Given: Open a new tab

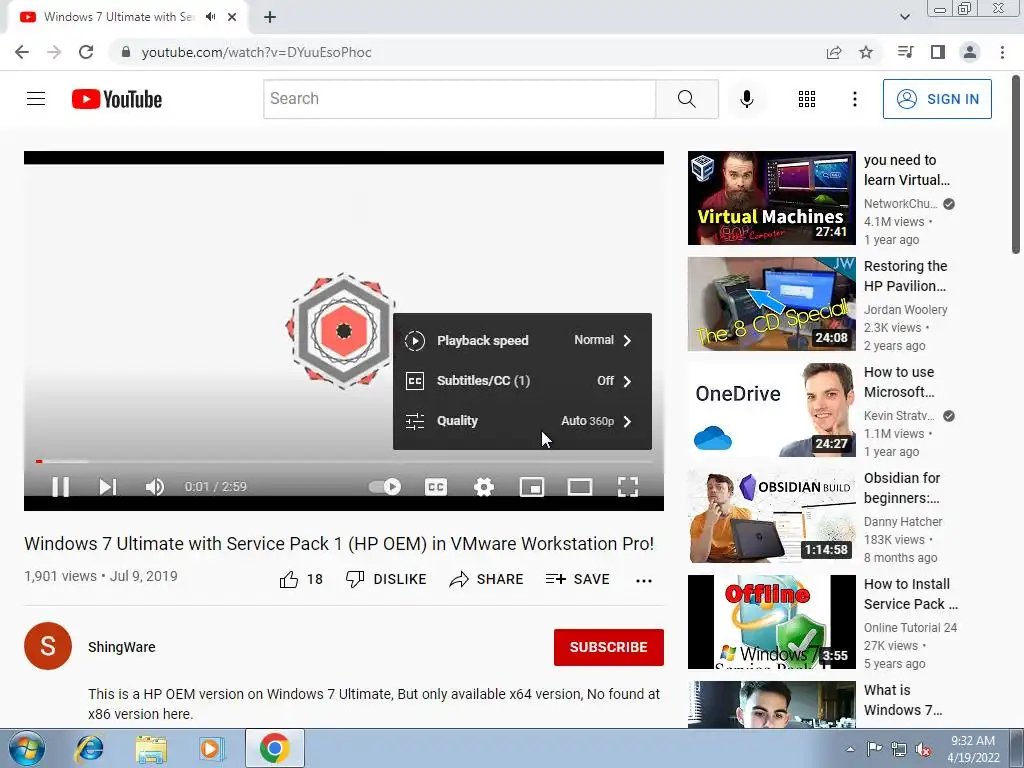Looking at the screenshot, I should pos(270,17).
